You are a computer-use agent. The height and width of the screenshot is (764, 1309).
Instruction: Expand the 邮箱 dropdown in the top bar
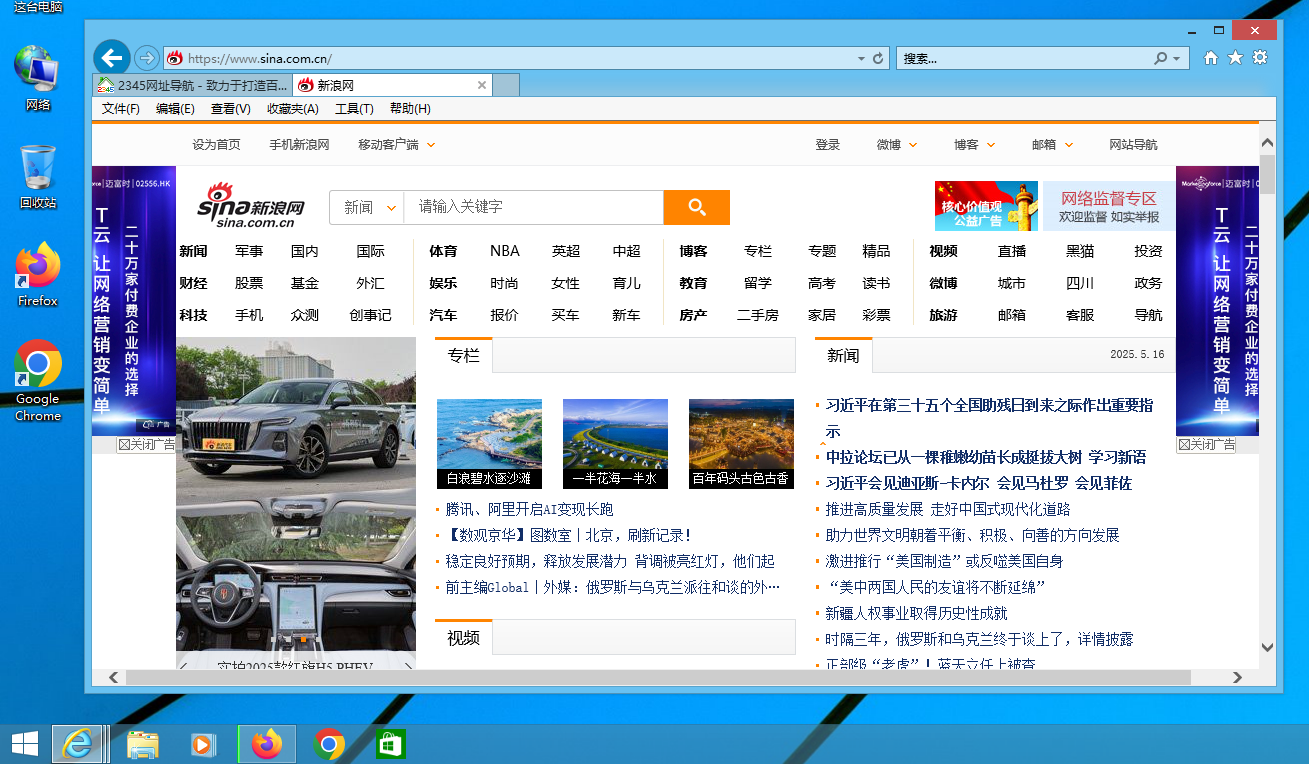(x=1069, y=145)
